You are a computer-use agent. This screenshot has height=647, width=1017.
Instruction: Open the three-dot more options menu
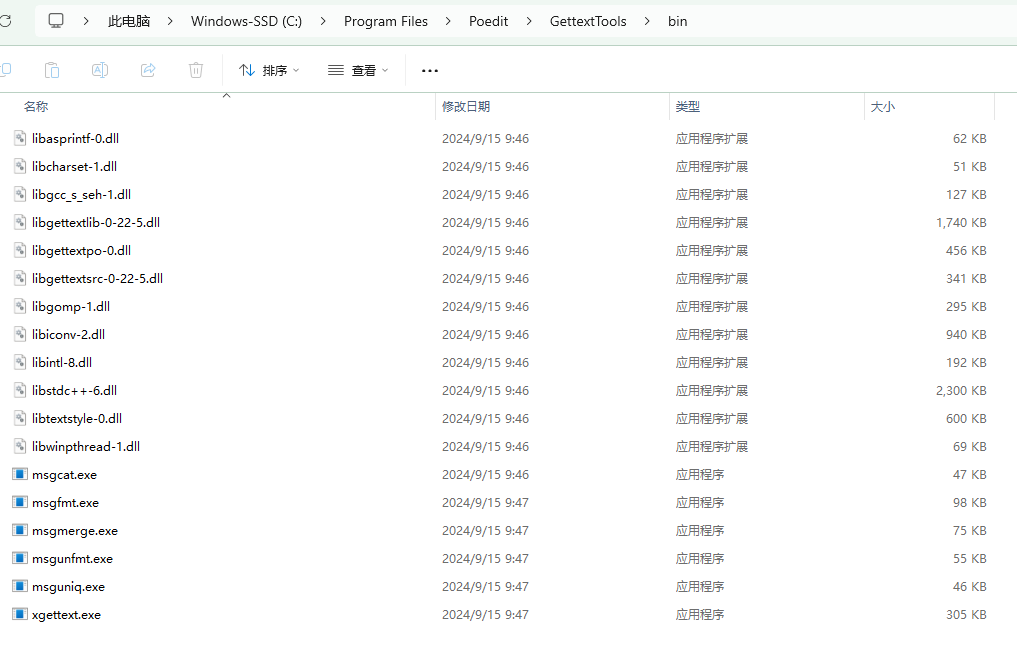pyautogui.click(x=430, y=70)
